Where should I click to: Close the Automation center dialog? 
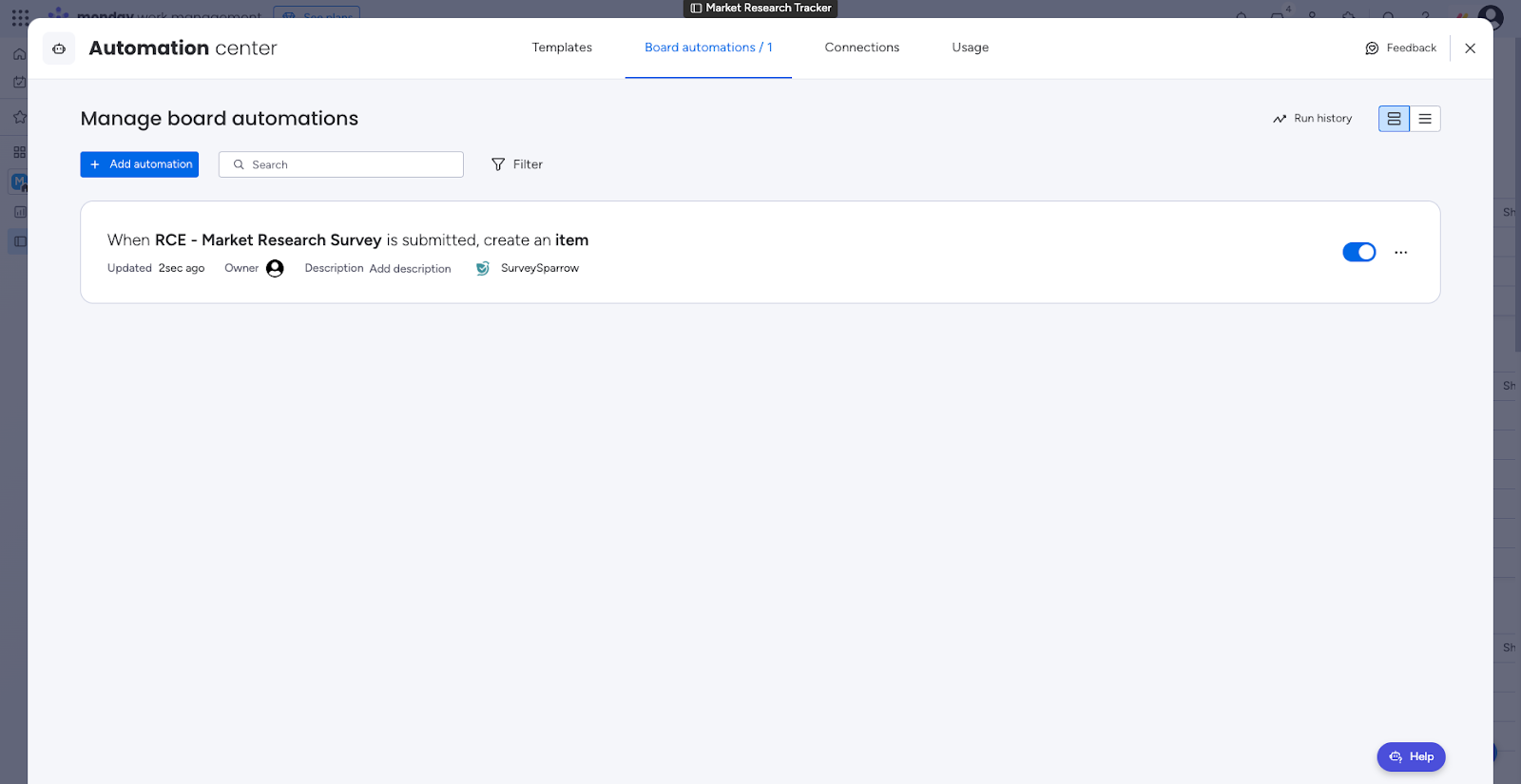[x=1470, y=48]
